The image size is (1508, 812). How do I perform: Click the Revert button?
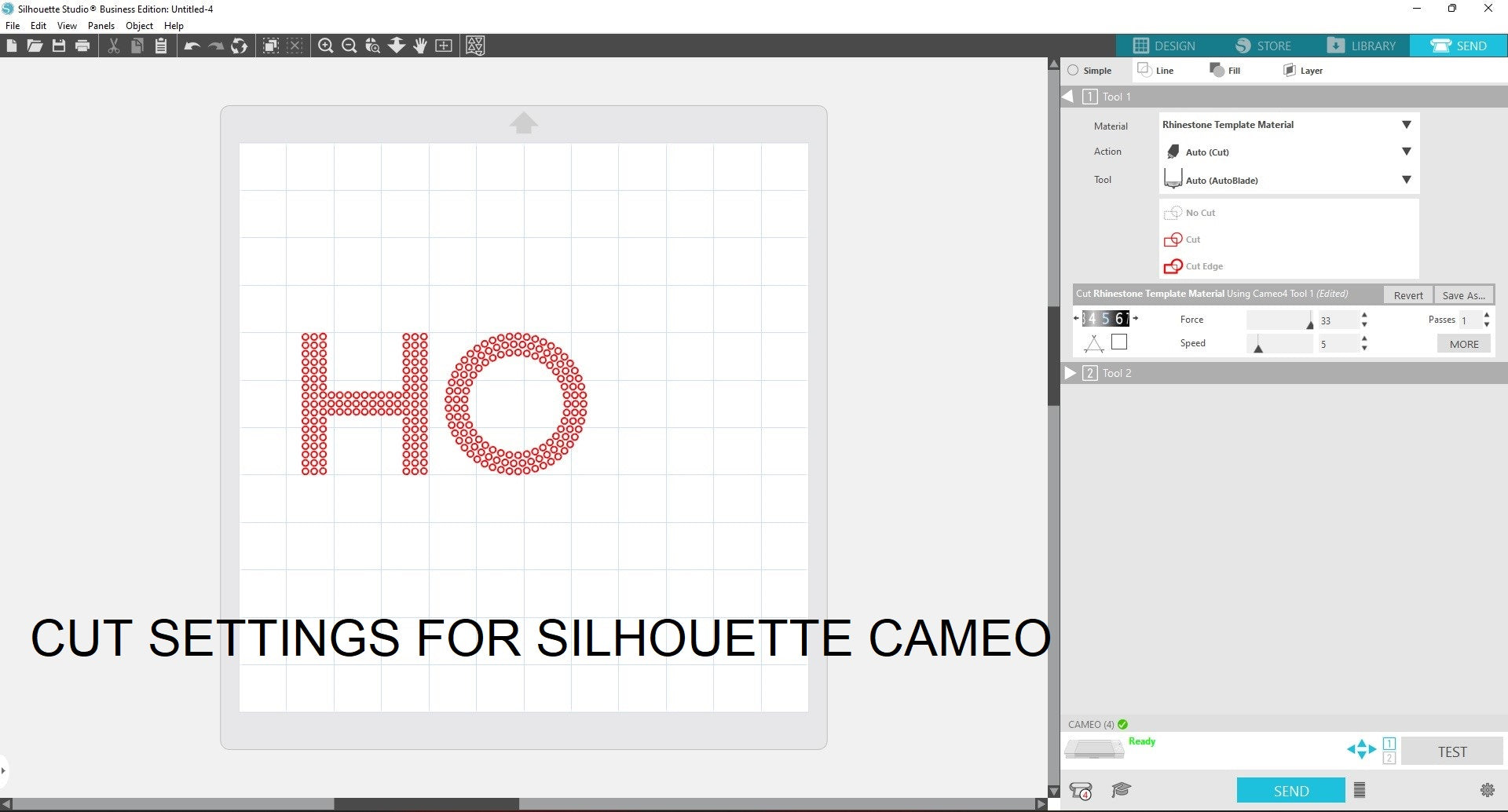pos(1407,295)
